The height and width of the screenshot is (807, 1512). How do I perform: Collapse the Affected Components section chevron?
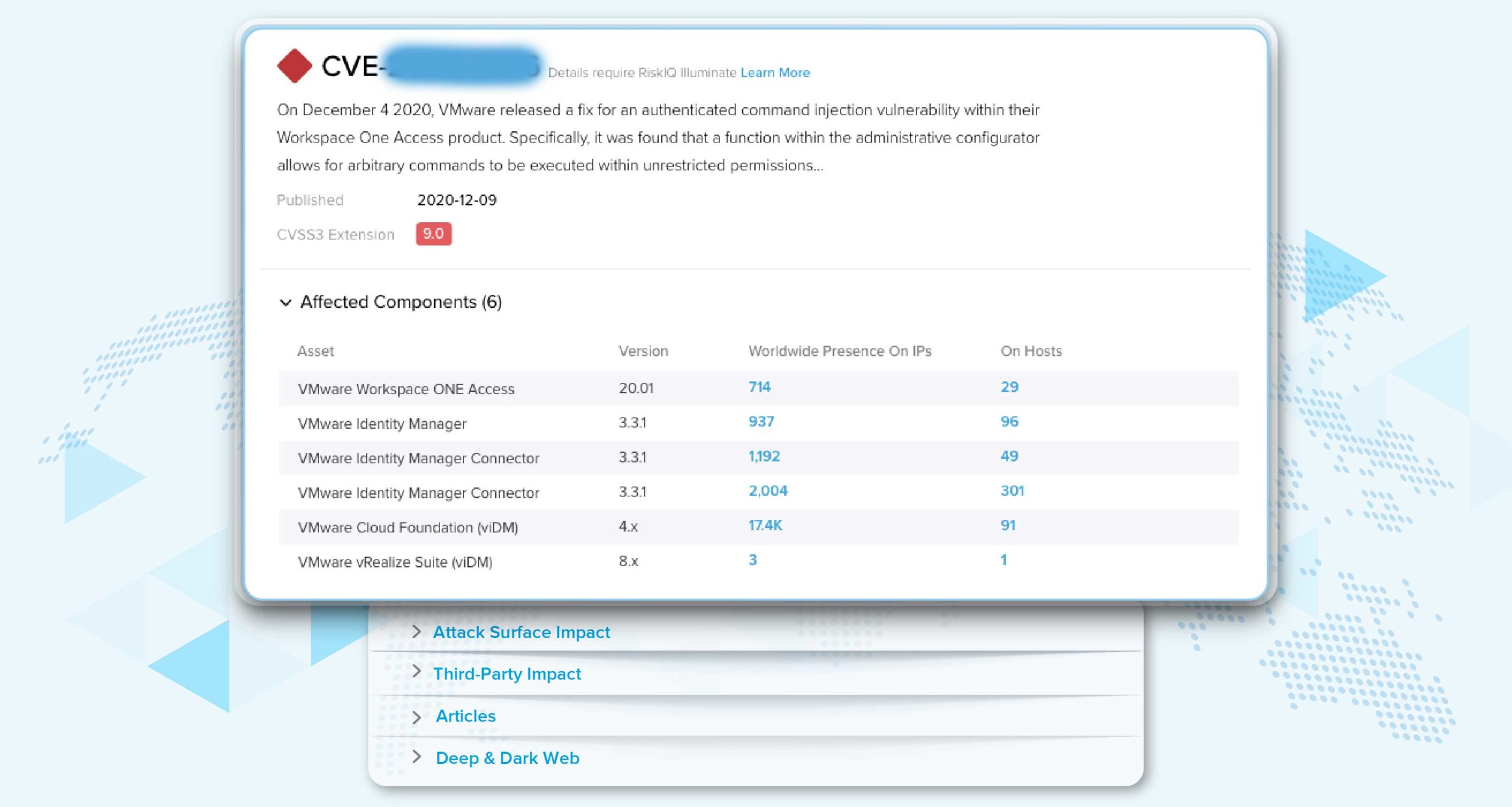coord(286,302)
